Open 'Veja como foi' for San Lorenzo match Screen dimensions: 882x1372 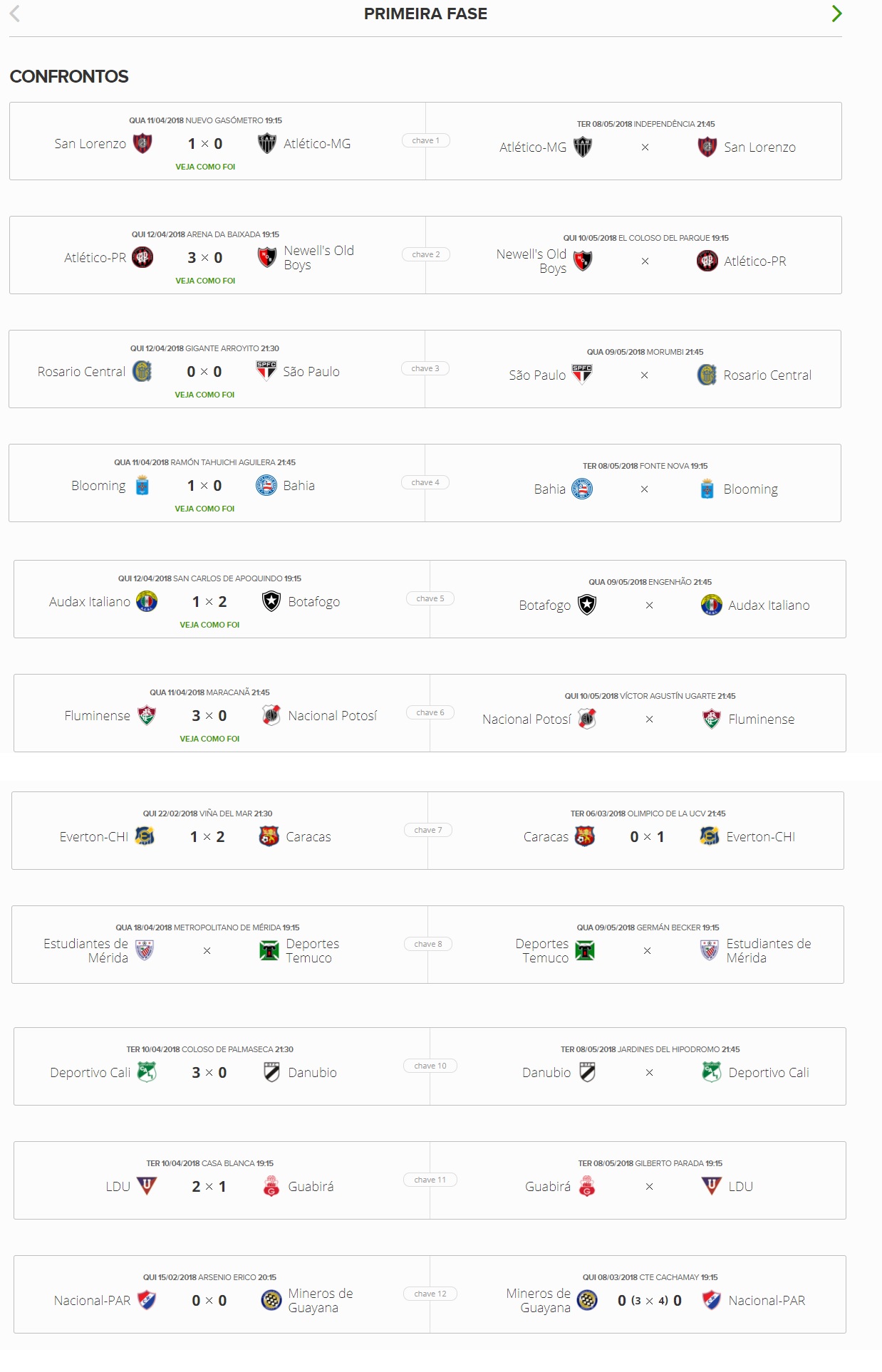(205, 167)
